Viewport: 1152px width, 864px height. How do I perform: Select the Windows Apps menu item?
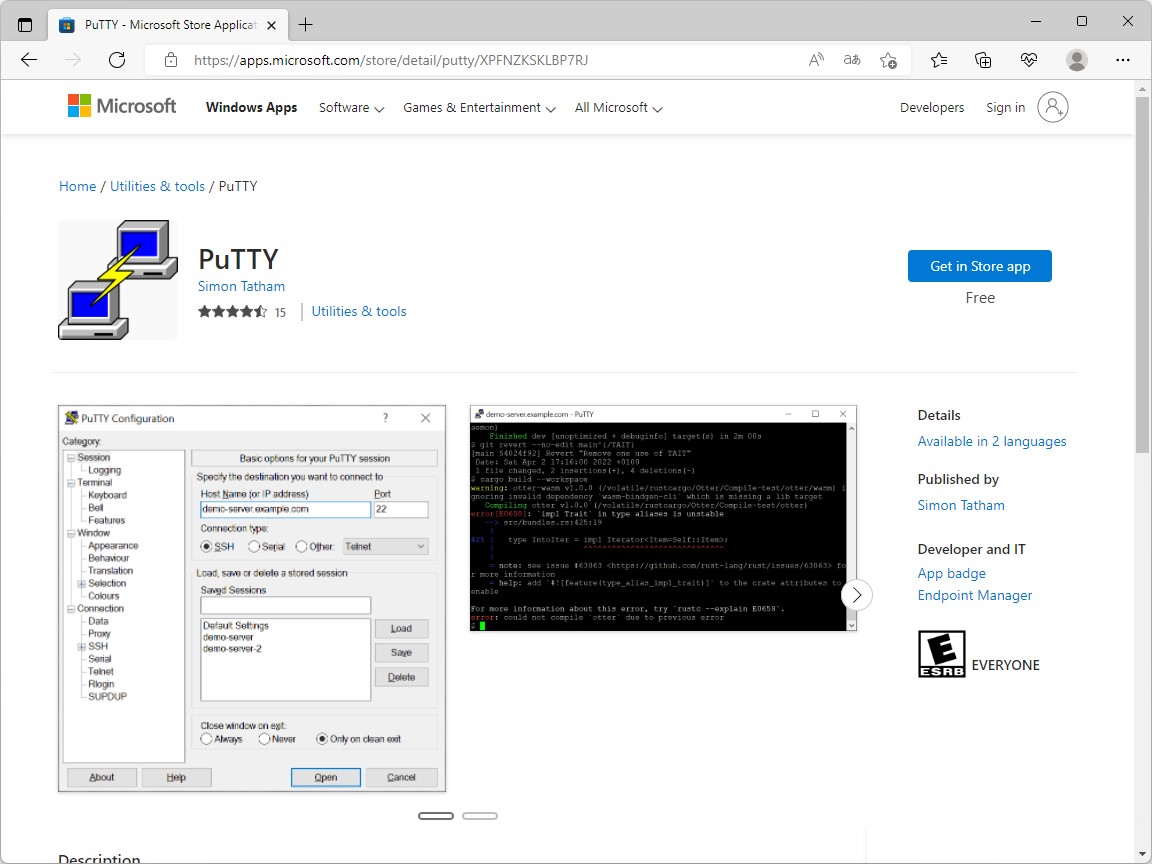click(x=251, y=107)
